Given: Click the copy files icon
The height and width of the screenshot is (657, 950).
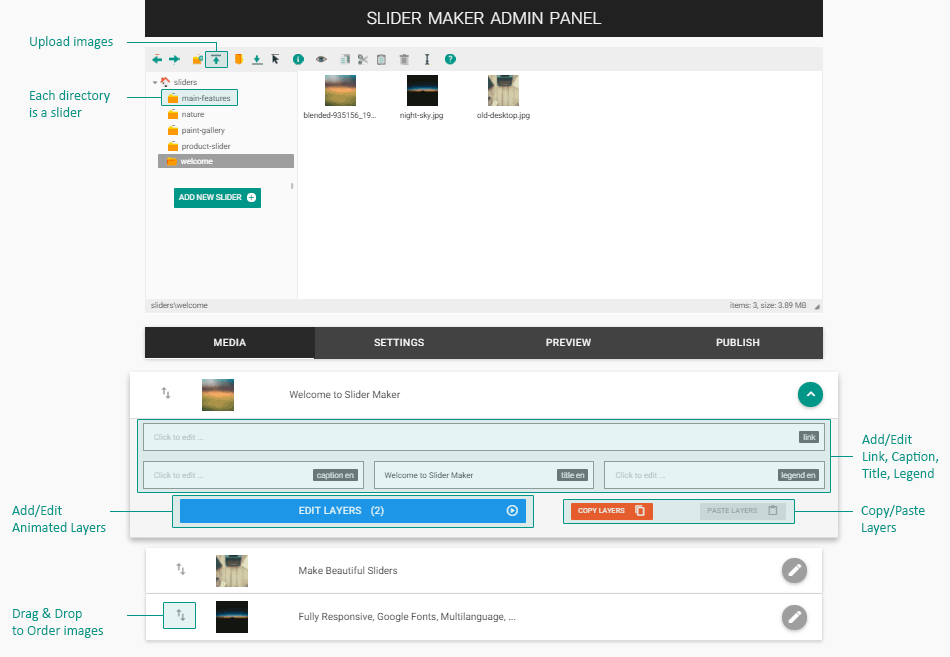Looking at the screenshot, I should pyautogui.click(x=345, y=59).
